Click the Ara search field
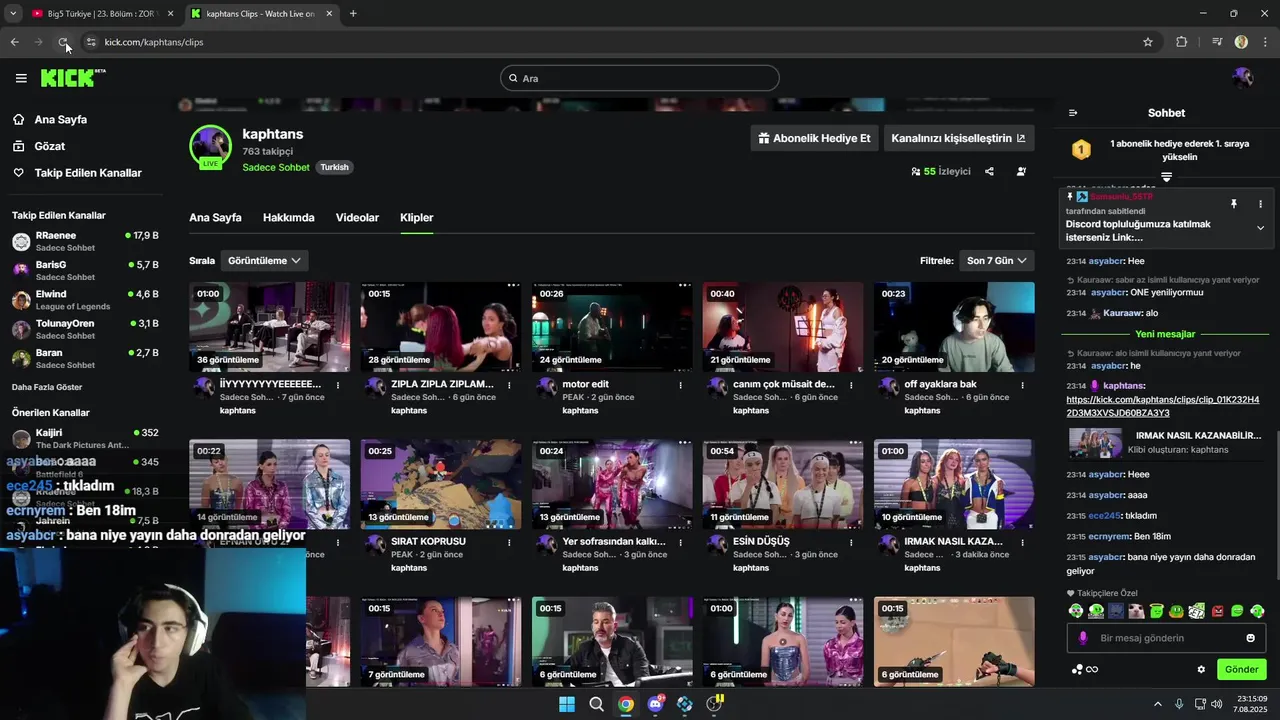This screenshot has height=720, width=1280. click(x=640, y=78)
